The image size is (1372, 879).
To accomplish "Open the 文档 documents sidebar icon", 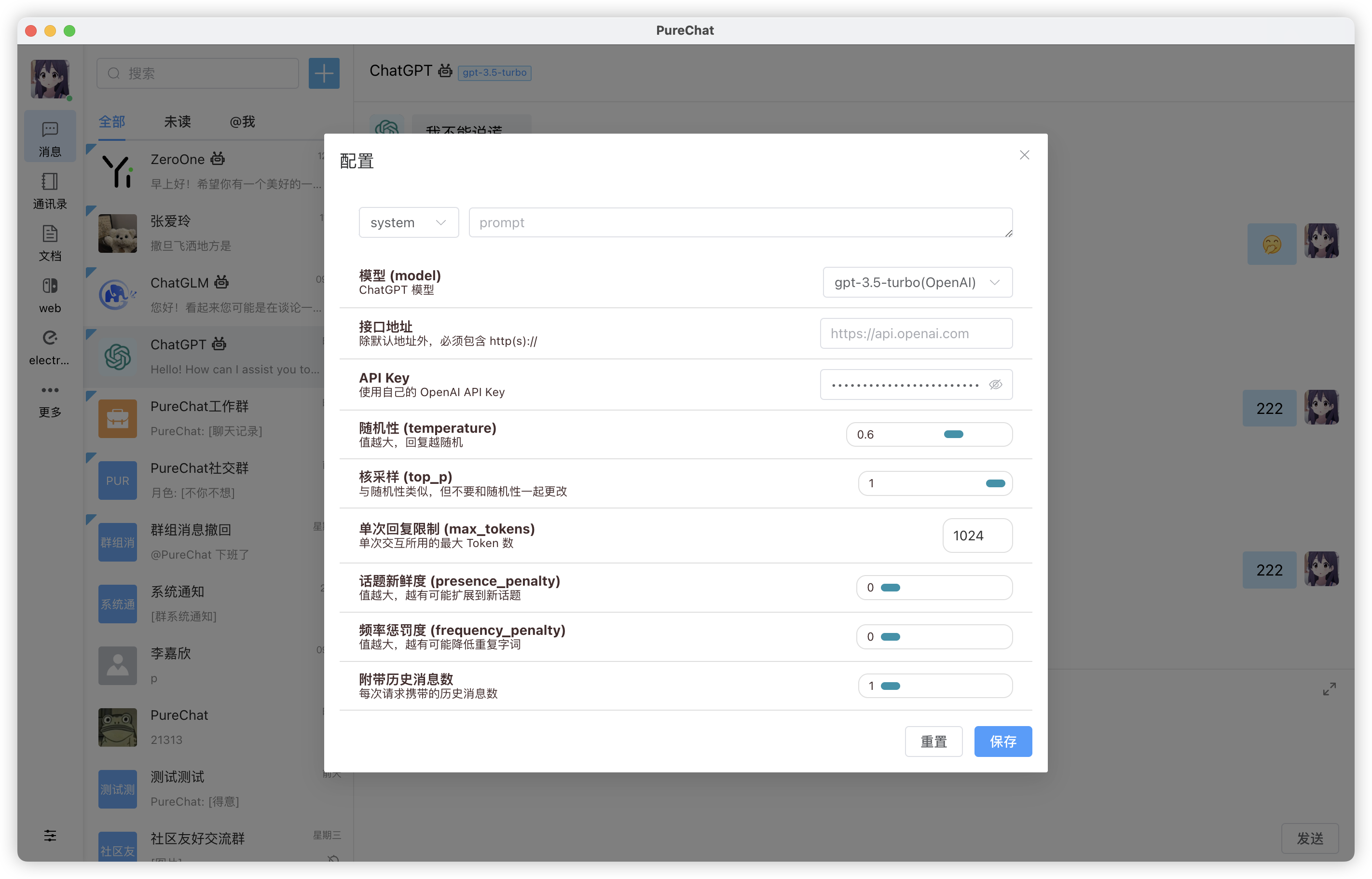I will [50, 243].
